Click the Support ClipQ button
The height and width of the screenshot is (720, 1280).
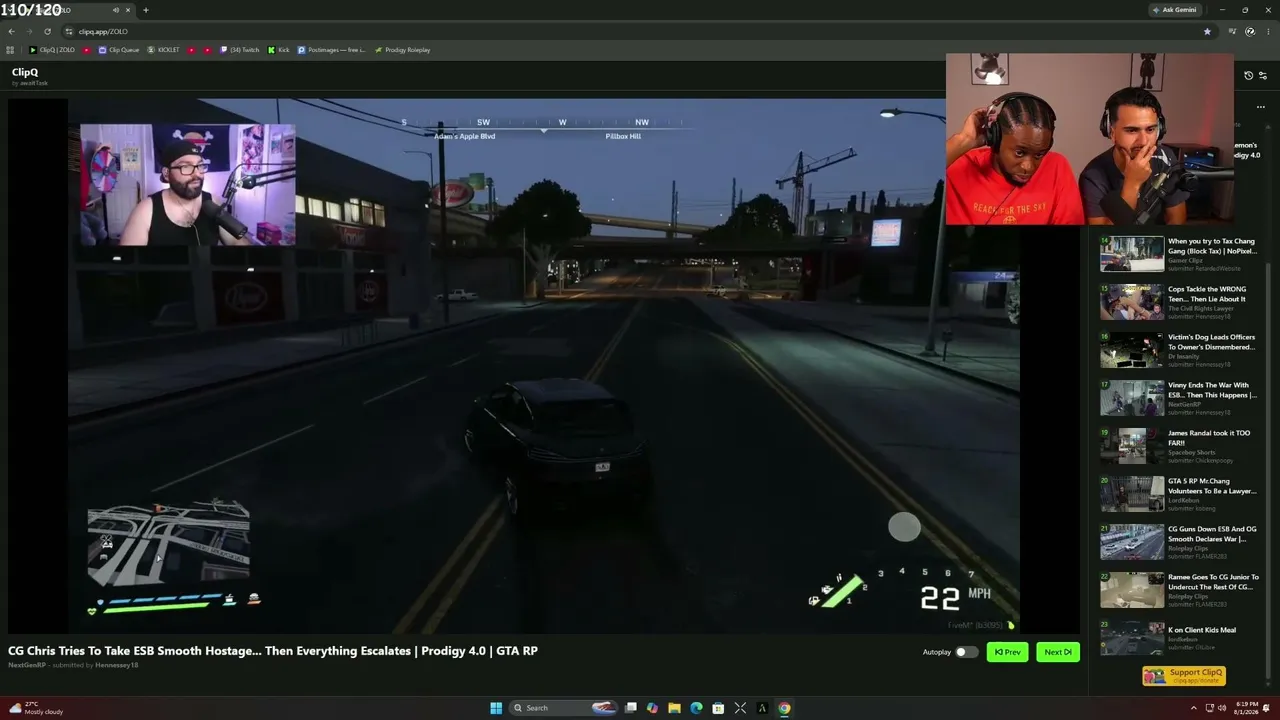pos(1184,676)
